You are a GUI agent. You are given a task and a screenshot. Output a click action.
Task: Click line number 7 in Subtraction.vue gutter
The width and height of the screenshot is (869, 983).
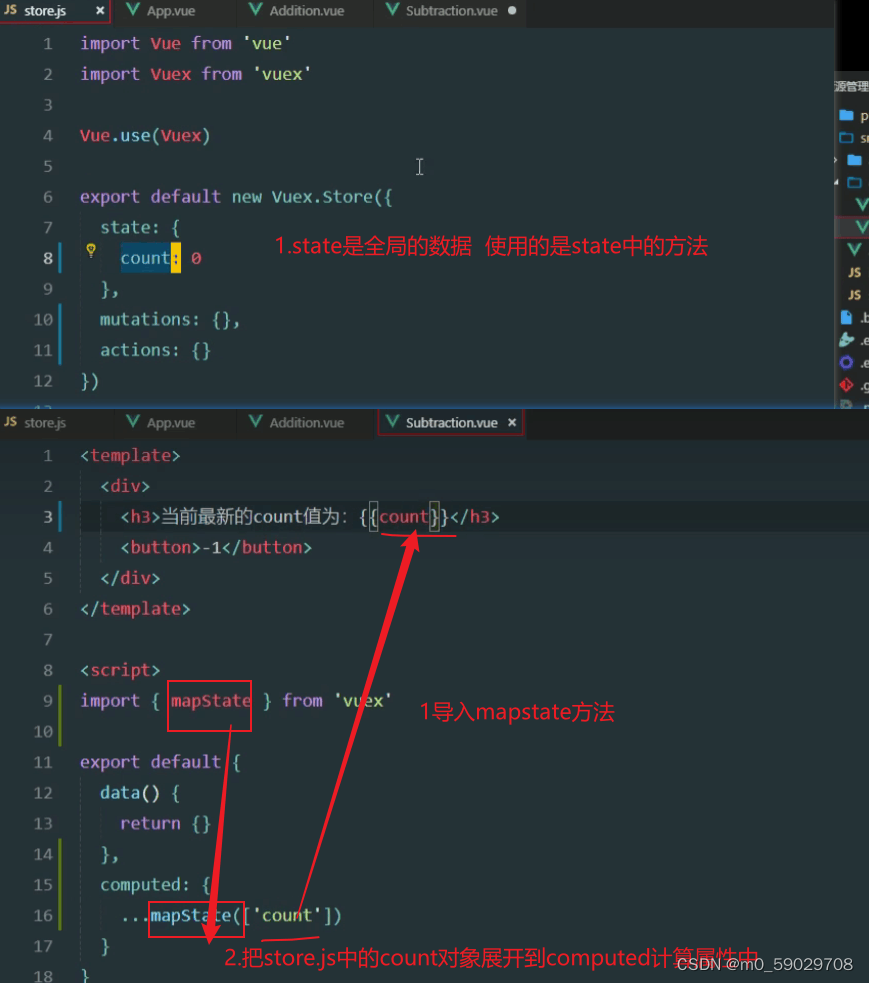point(48,639)
